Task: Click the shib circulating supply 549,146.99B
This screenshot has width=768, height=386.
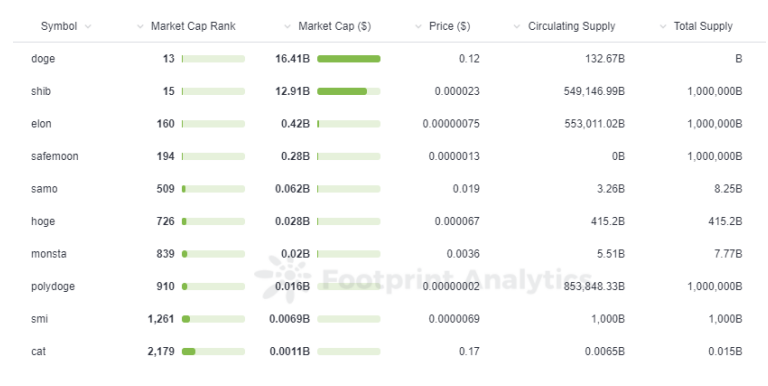Action: point(594,92)
